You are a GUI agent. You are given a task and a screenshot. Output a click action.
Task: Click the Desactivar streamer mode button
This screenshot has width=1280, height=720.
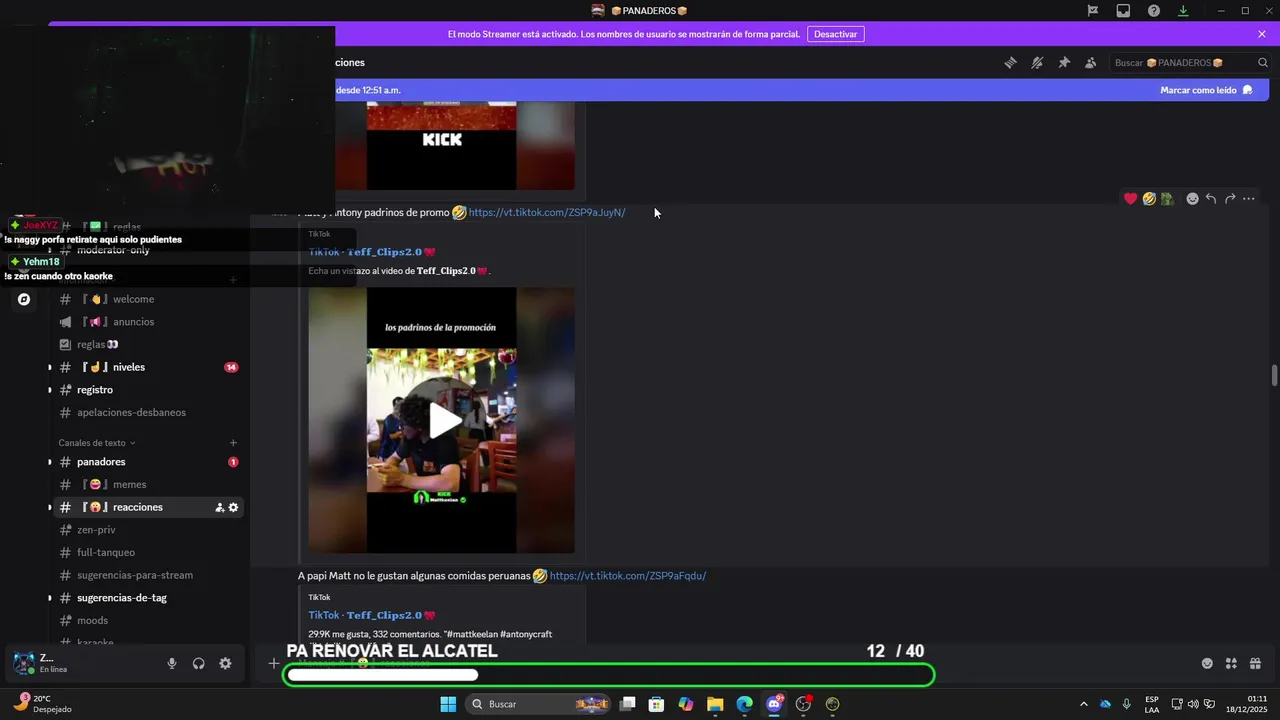(x=835, y=34)
